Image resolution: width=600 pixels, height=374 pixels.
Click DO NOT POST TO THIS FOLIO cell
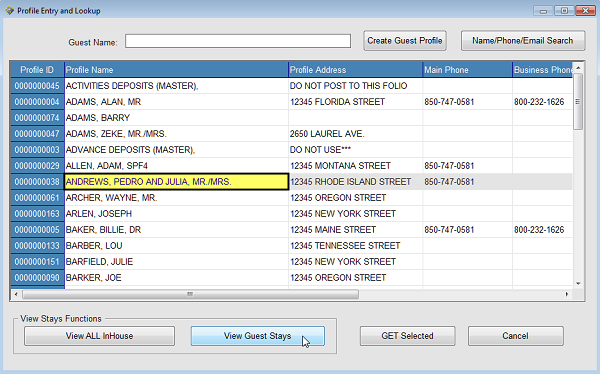pyautogui.click(x=355, y=86)
